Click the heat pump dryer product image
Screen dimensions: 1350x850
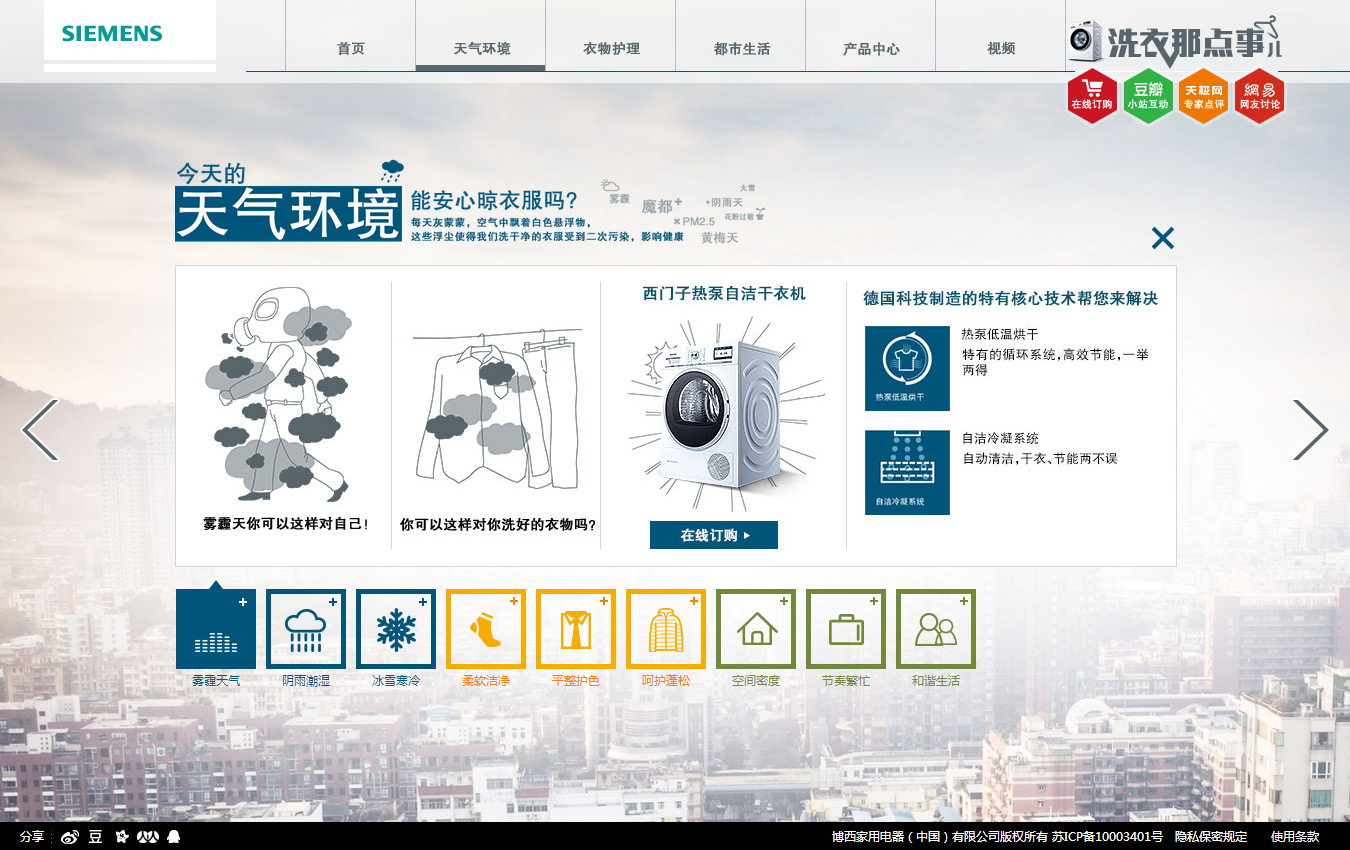tap(723, 410)
